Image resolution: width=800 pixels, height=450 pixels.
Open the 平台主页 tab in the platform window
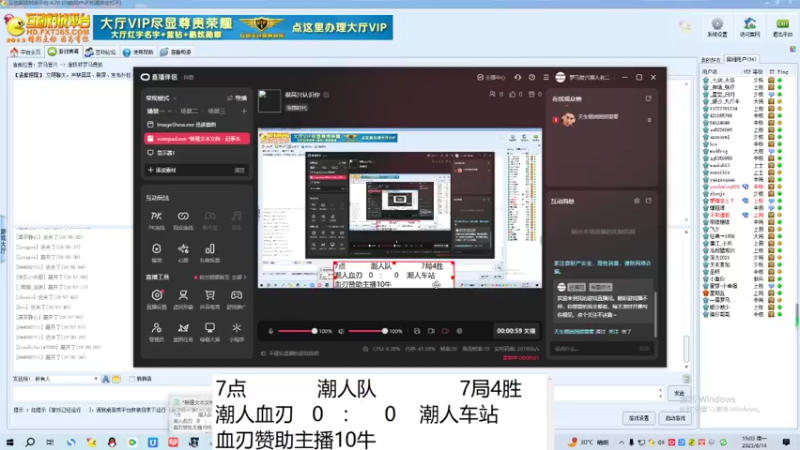click(26, 52)
